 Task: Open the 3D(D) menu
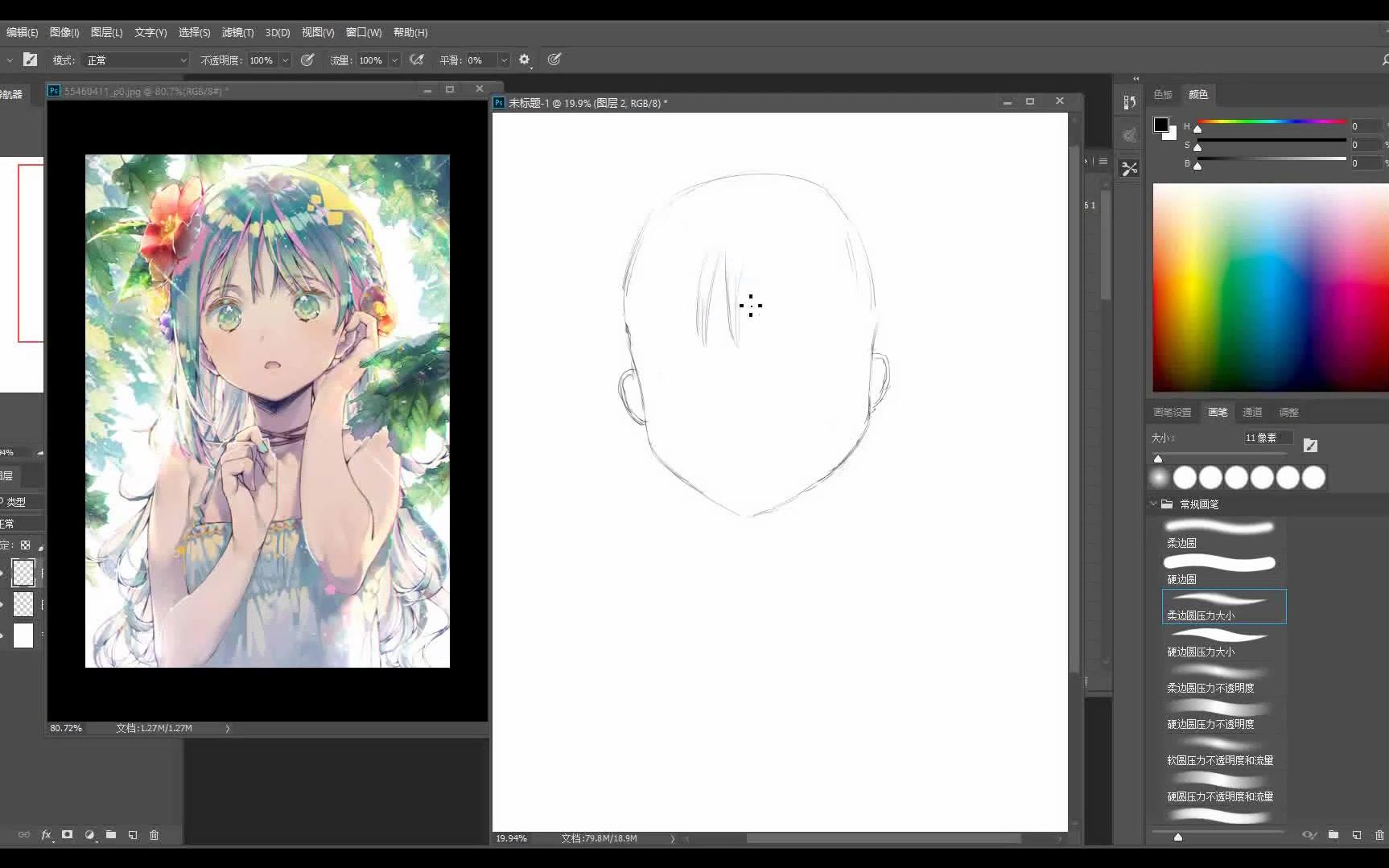pyautogui.click(x=278, y=32)
